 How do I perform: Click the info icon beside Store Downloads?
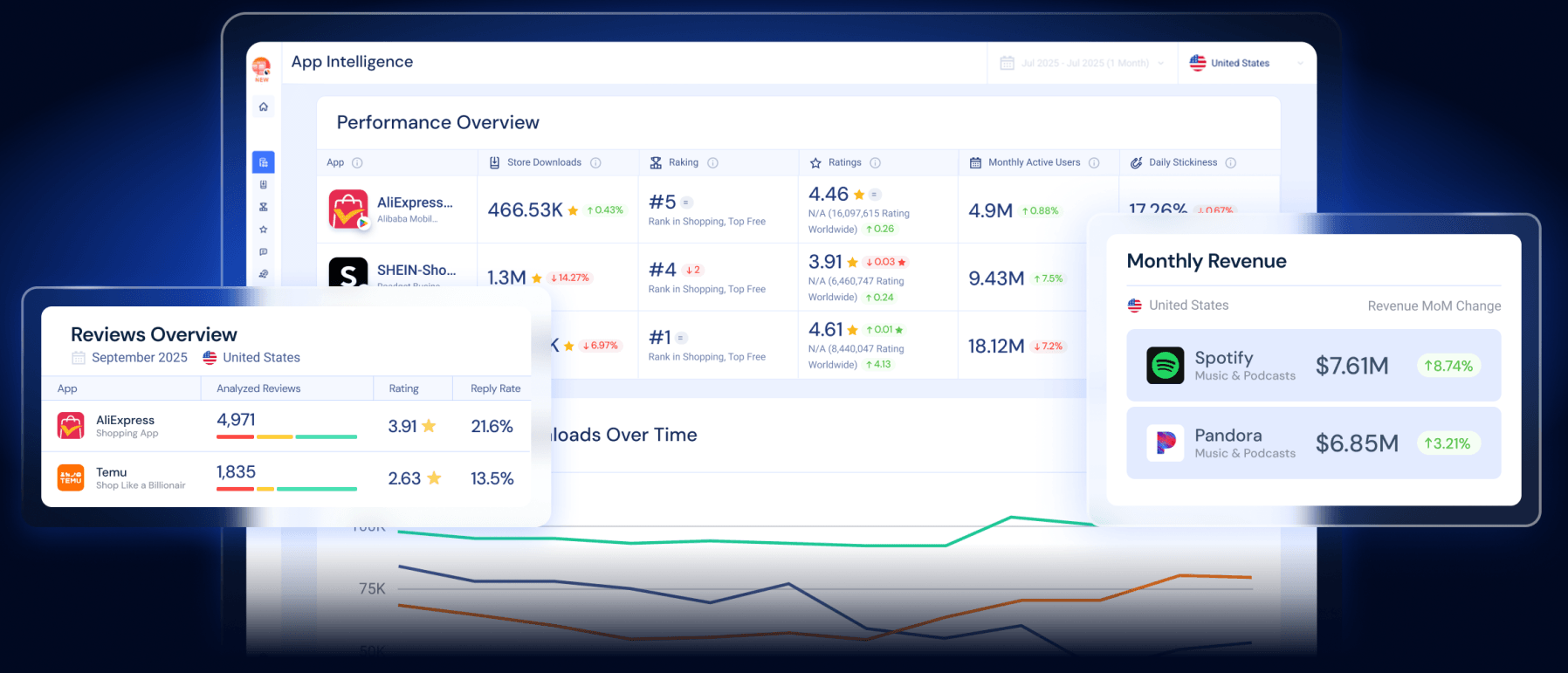[x=595, y=162]
